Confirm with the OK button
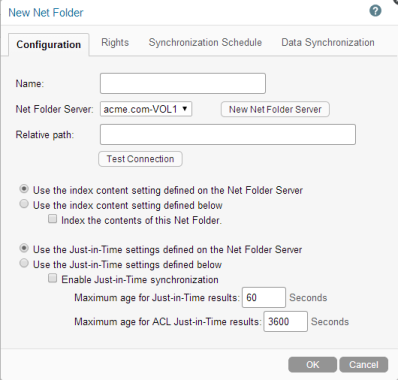 (x=312, y=365)
